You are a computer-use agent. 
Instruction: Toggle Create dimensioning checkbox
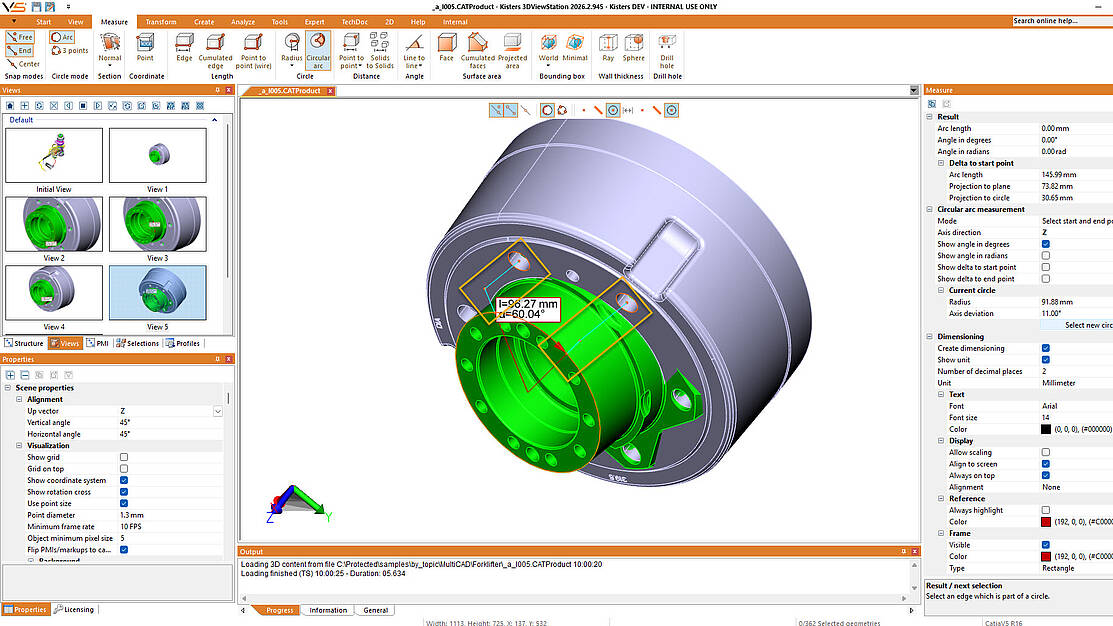[x=1046, y=348]
